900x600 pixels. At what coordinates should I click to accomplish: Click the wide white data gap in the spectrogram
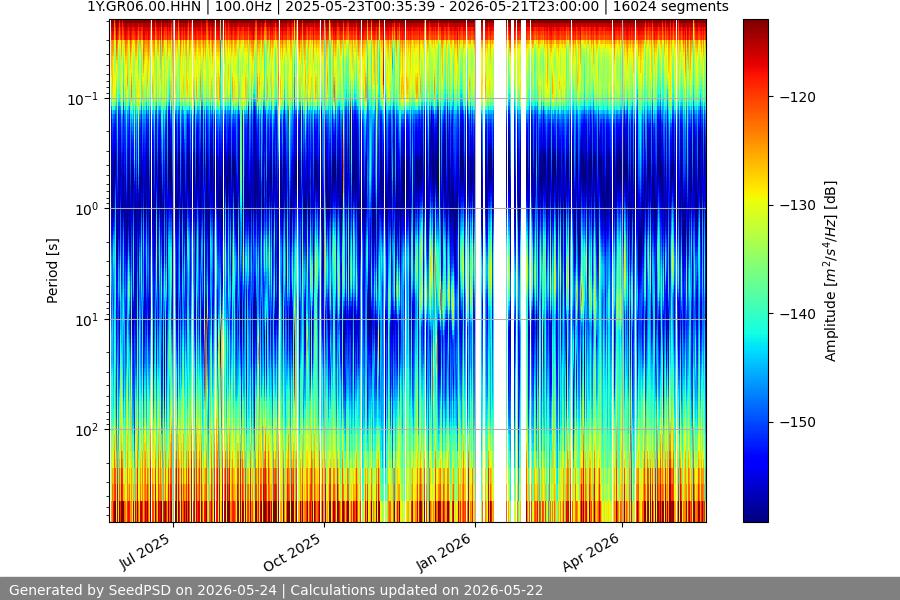point(501,271)
